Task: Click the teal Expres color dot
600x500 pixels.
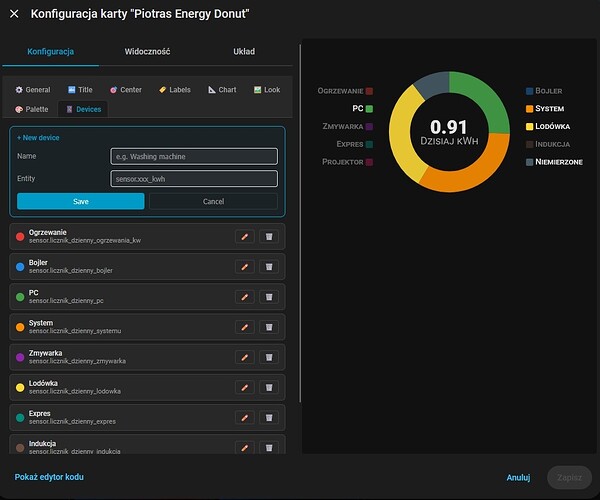Action: 20,418
